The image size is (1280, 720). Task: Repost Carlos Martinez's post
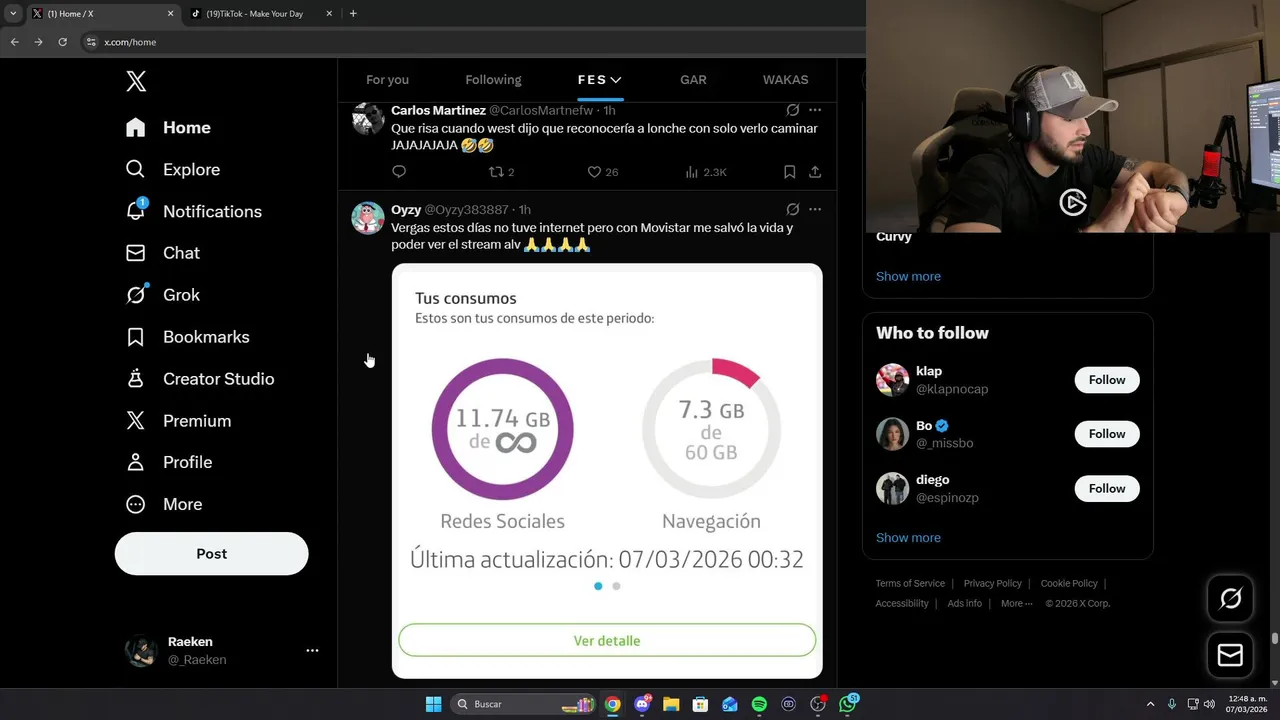(x=501, y=172)
